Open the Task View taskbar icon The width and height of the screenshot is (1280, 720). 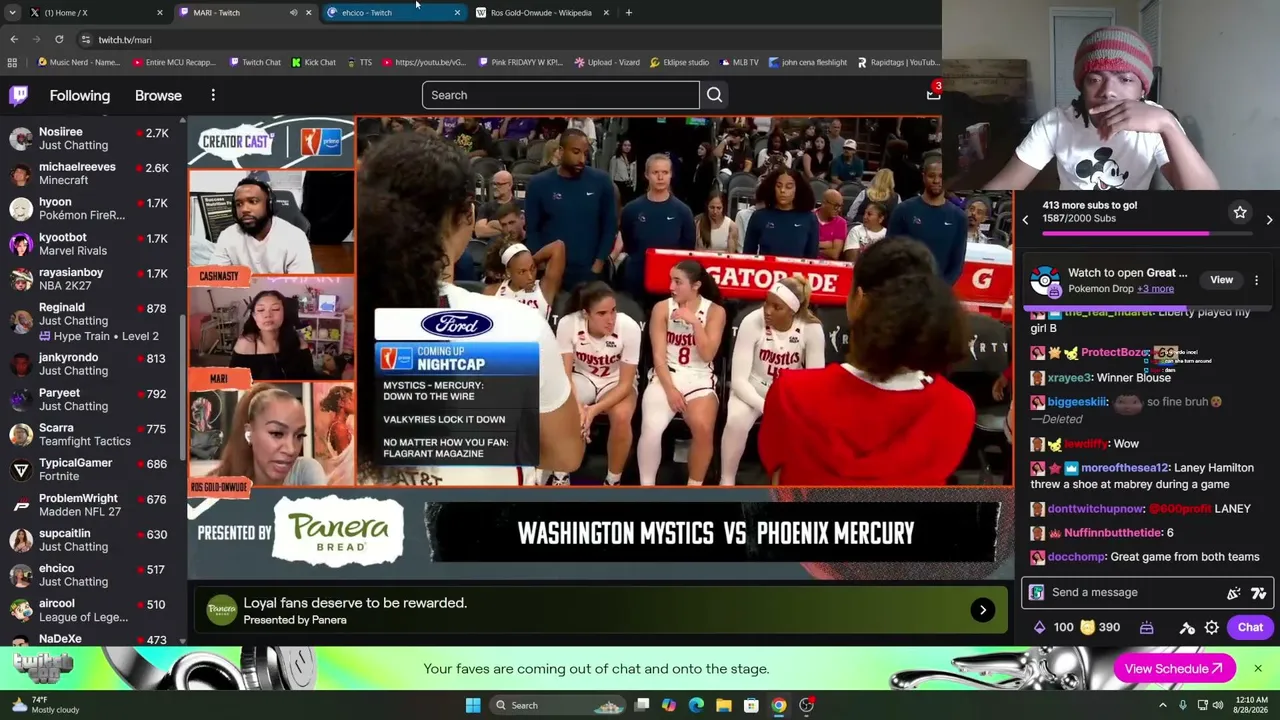[x=642, y=705]
